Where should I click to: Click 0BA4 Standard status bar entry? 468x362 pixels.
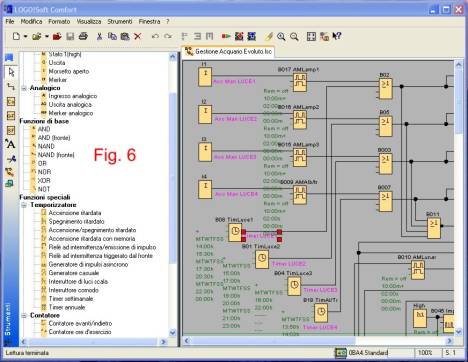click(362, 353)
